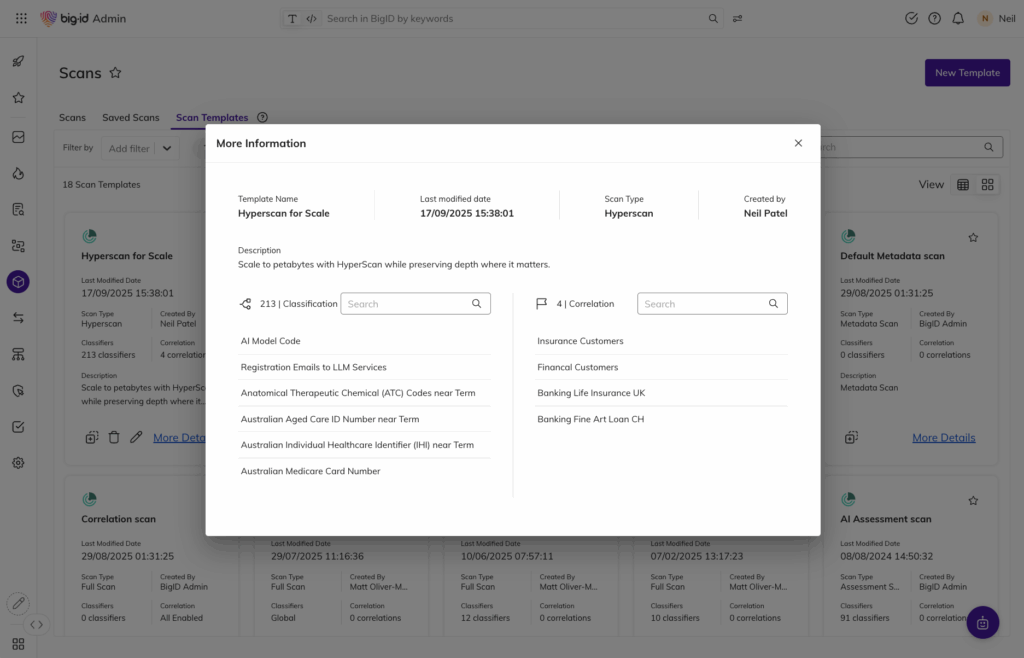Go to the Scans tab
The width and height of the screenshot is (1024, 658).
click(72, 118)
